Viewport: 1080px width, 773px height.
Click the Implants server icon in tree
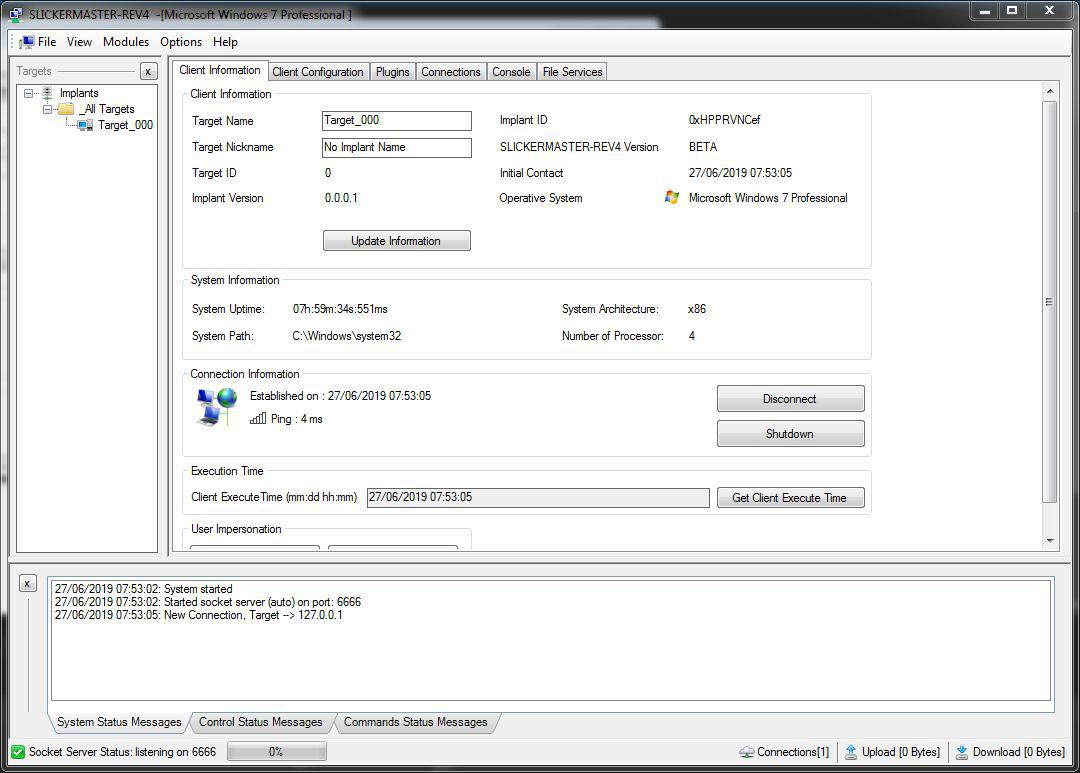(x=47, y=93)
